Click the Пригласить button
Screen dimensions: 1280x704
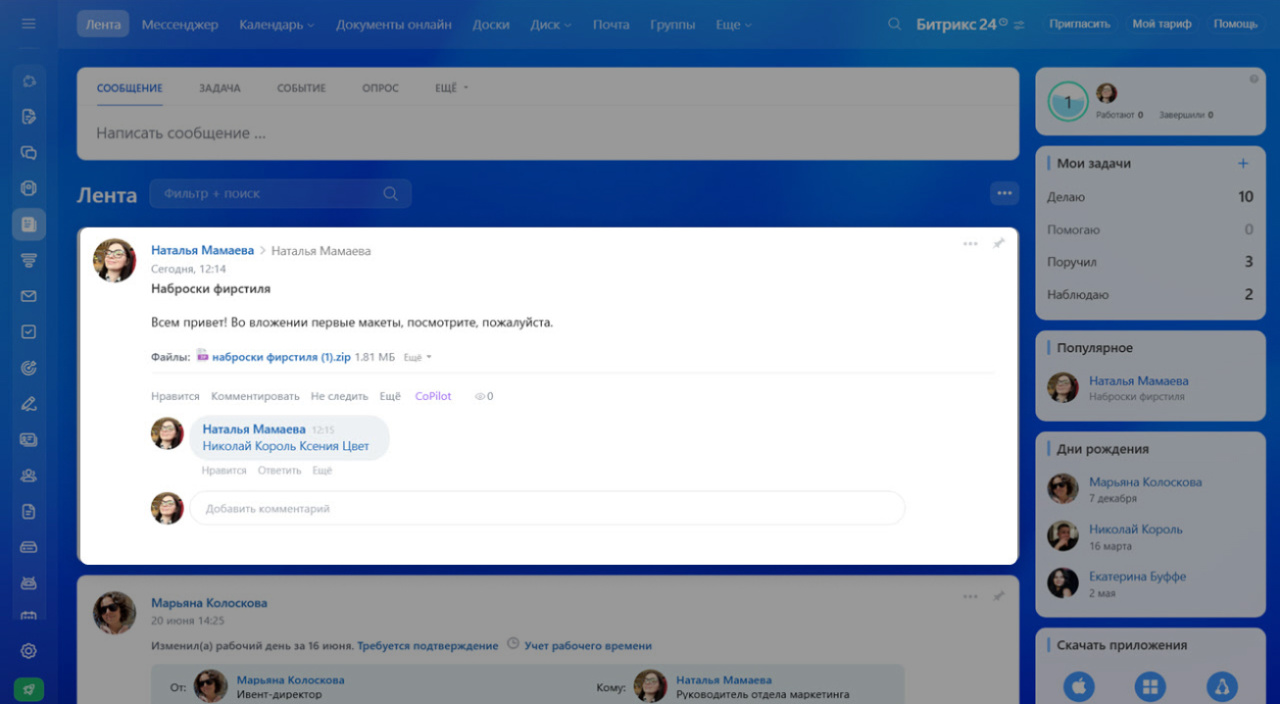[x=1080, y=24]
